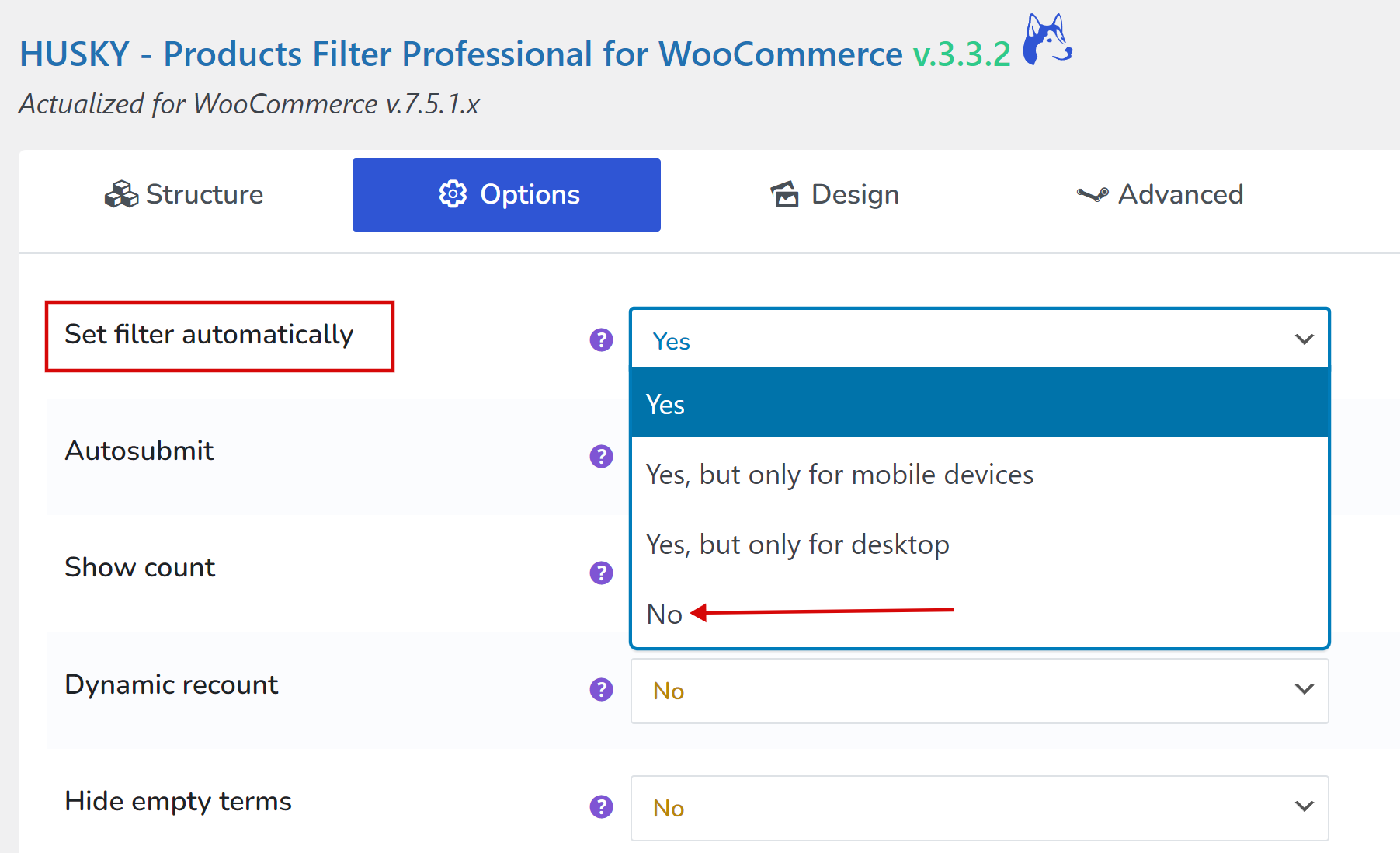Open the Design tab

835,194
